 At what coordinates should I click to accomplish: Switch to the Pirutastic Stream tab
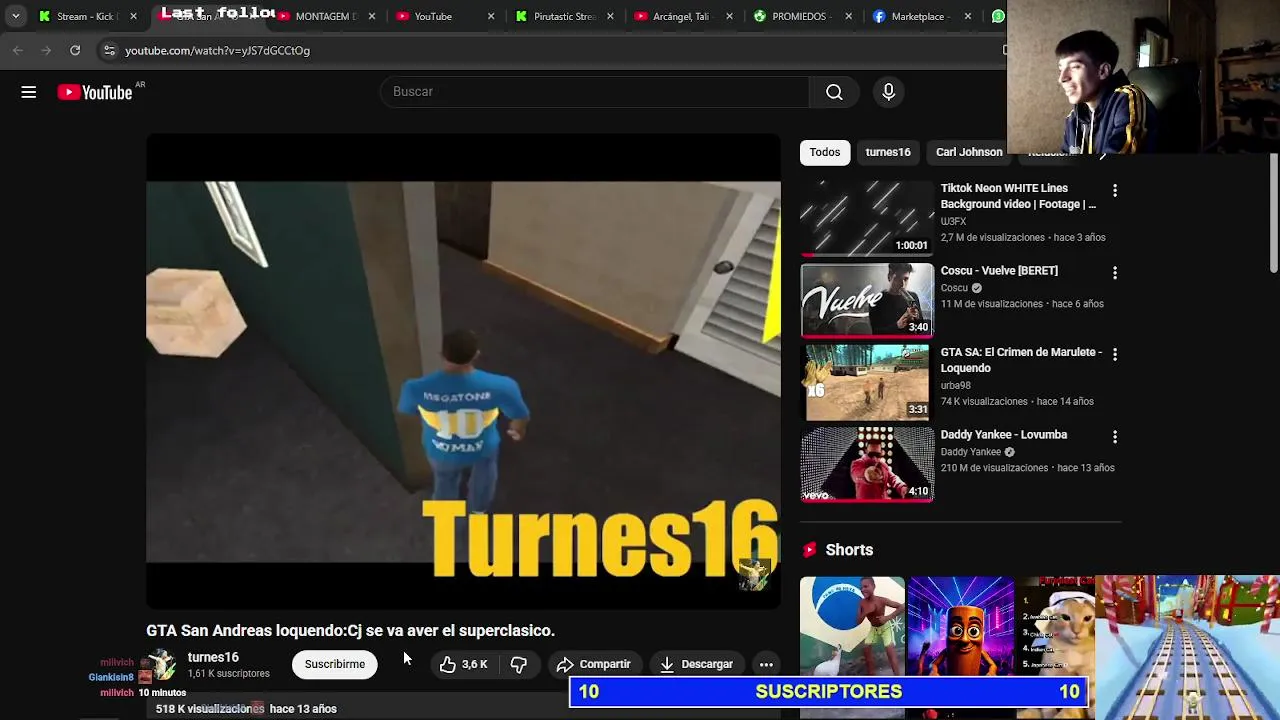(565, 16)
